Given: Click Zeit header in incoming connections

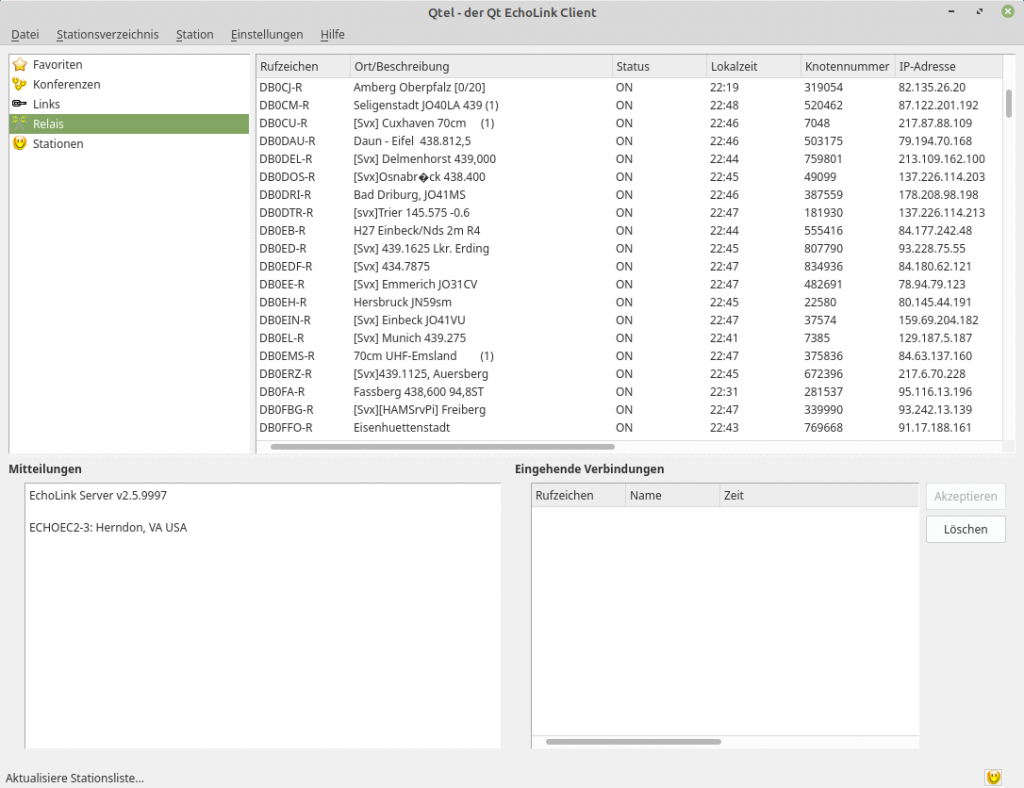Looking at the screenshot, I should click(819, 496).
